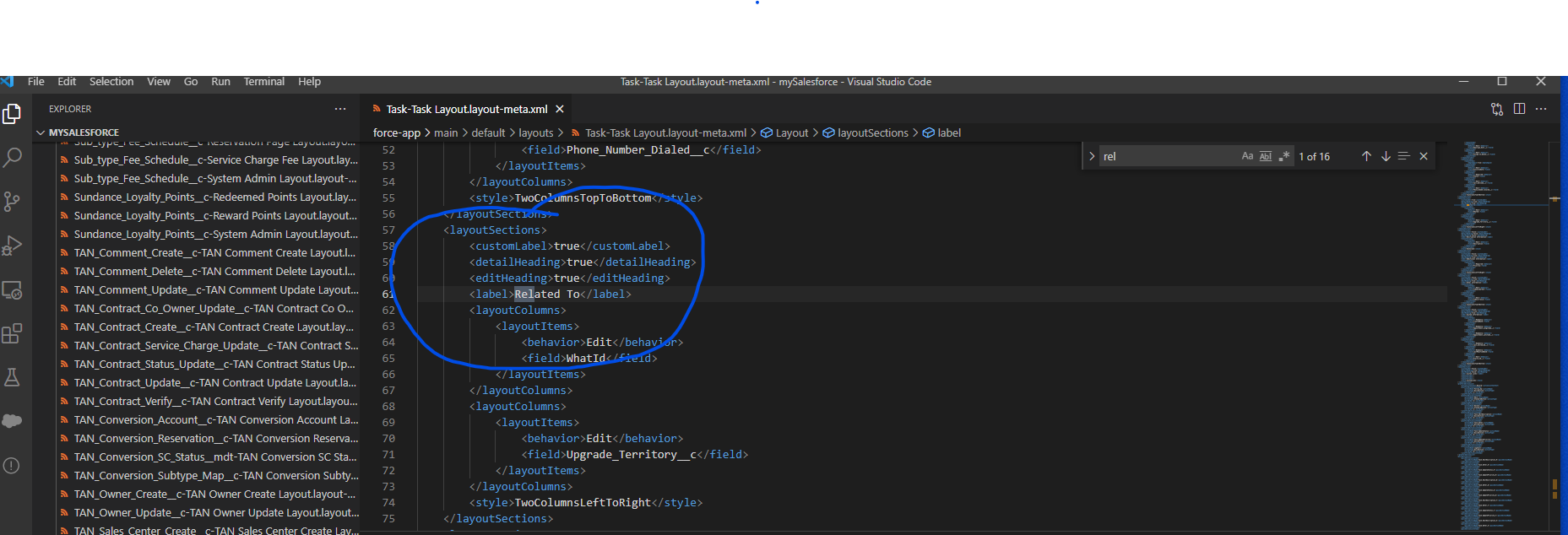The image size is (1568, 535).
Task: Enable regular expression search in find widget
Action: 1283,156
